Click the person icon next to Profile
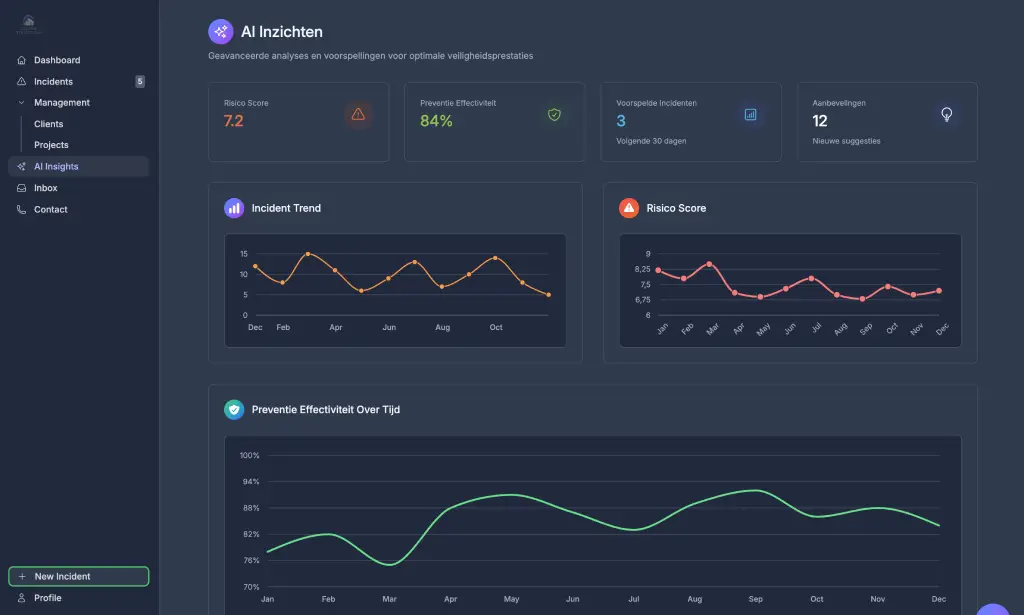 click(x=22, y=598)
